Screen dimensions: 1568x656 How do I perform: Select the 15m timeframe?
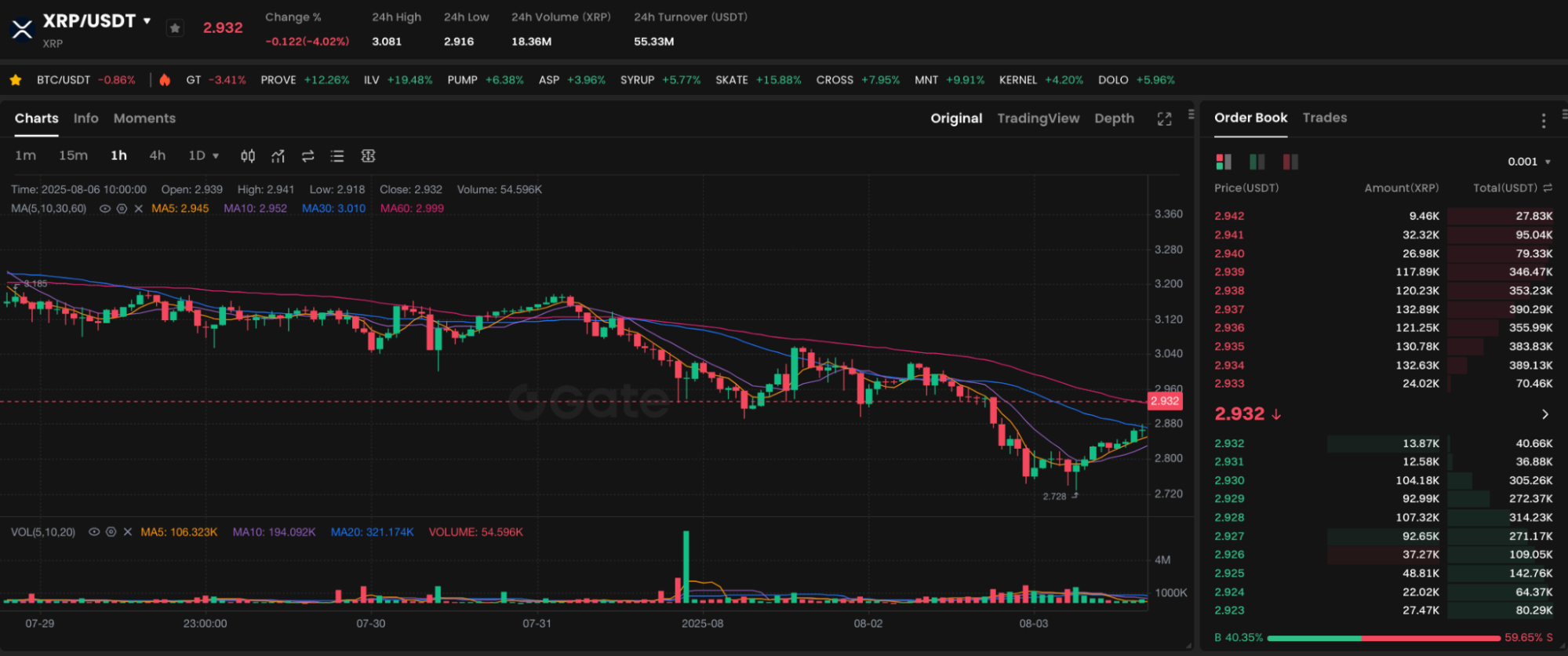(73, 155)
